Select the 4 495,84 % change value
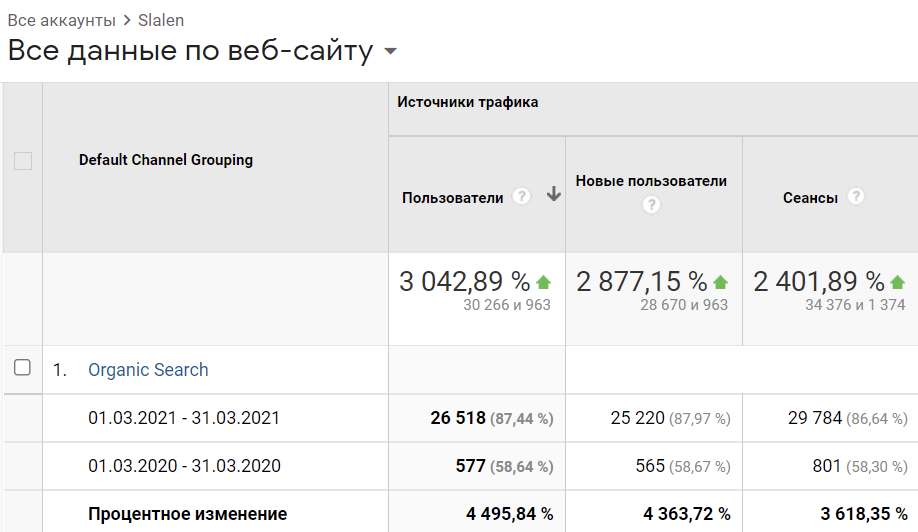The image size is (918, 532). pyautogui.click(x=509, y=514)
